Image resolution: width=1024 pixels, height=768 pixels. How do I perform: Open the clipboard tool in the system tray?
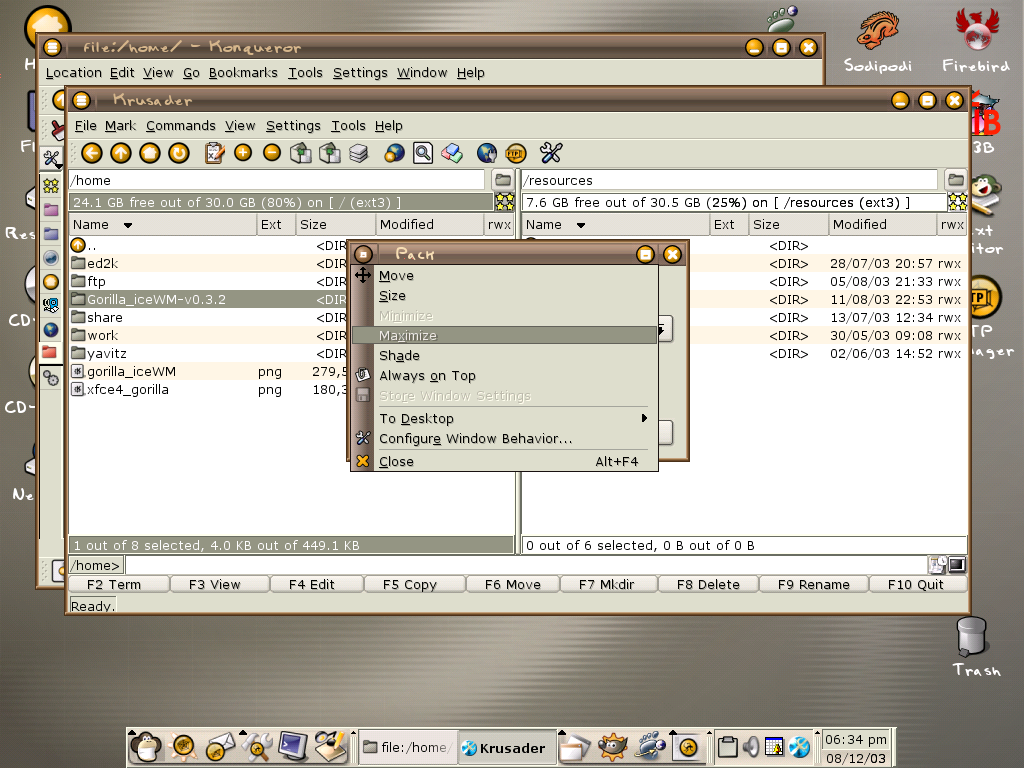pos(728,746)
